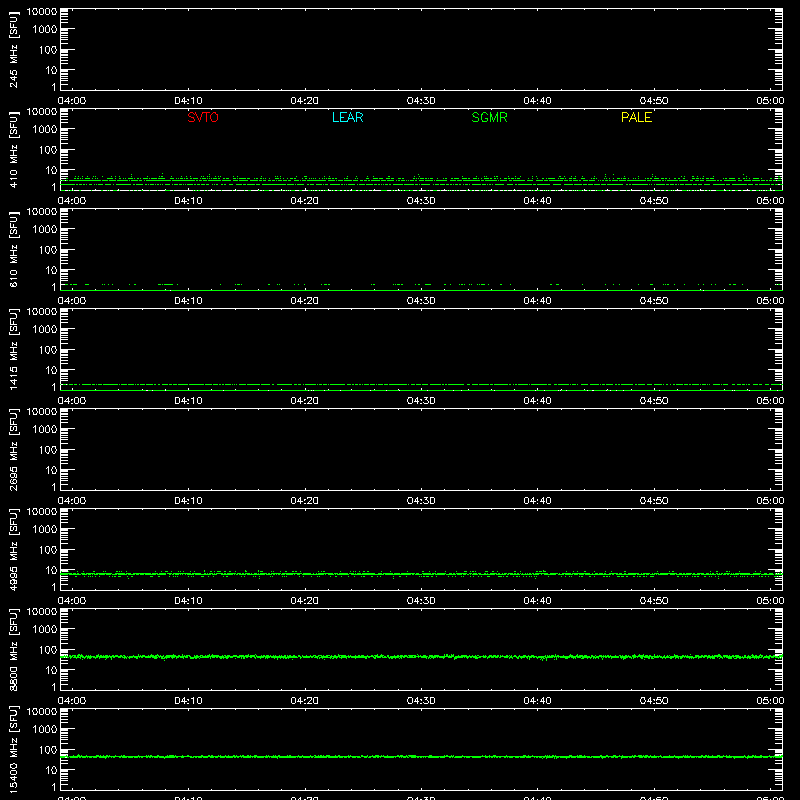
Task: Click the dashed green trace in the 1415 MHz plot
Action: tap(421, 384)
